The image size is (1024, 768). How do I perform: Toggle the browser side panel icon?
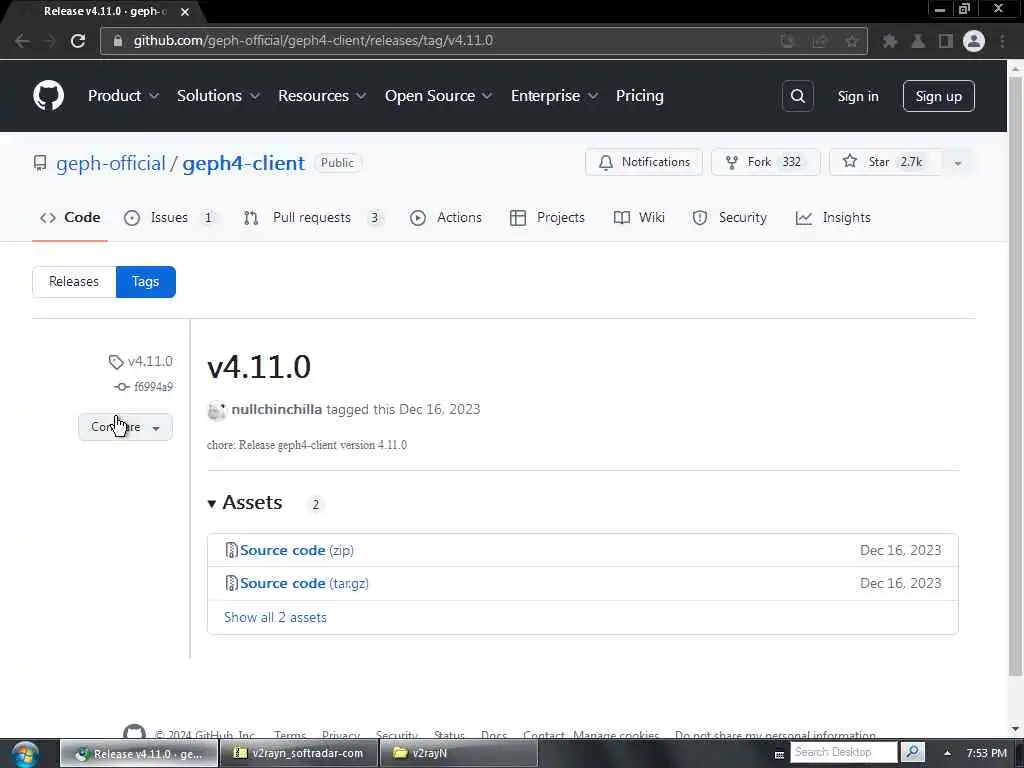pos(945,41)
